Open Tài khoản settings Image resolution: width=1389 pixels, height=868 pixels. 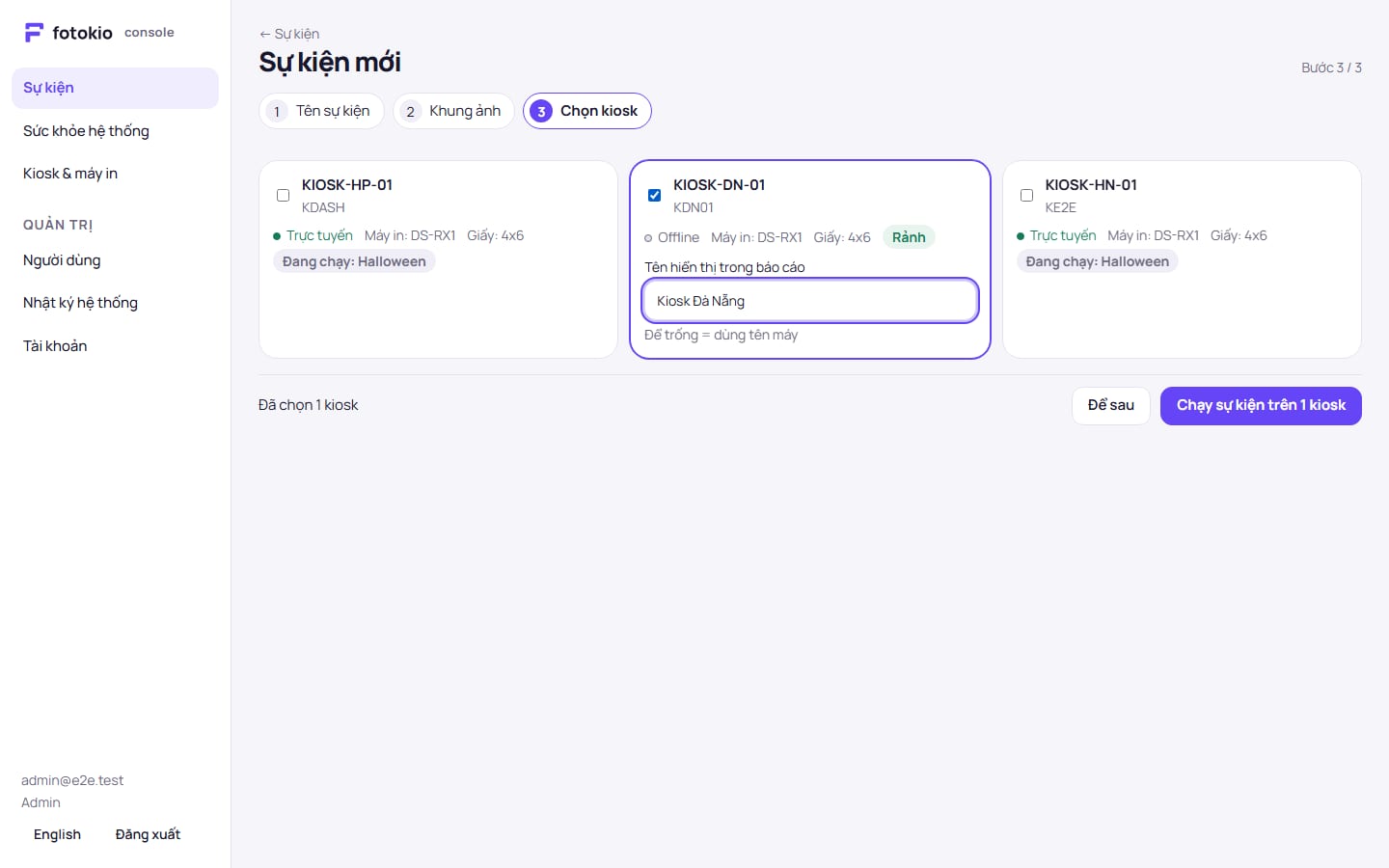115,346
